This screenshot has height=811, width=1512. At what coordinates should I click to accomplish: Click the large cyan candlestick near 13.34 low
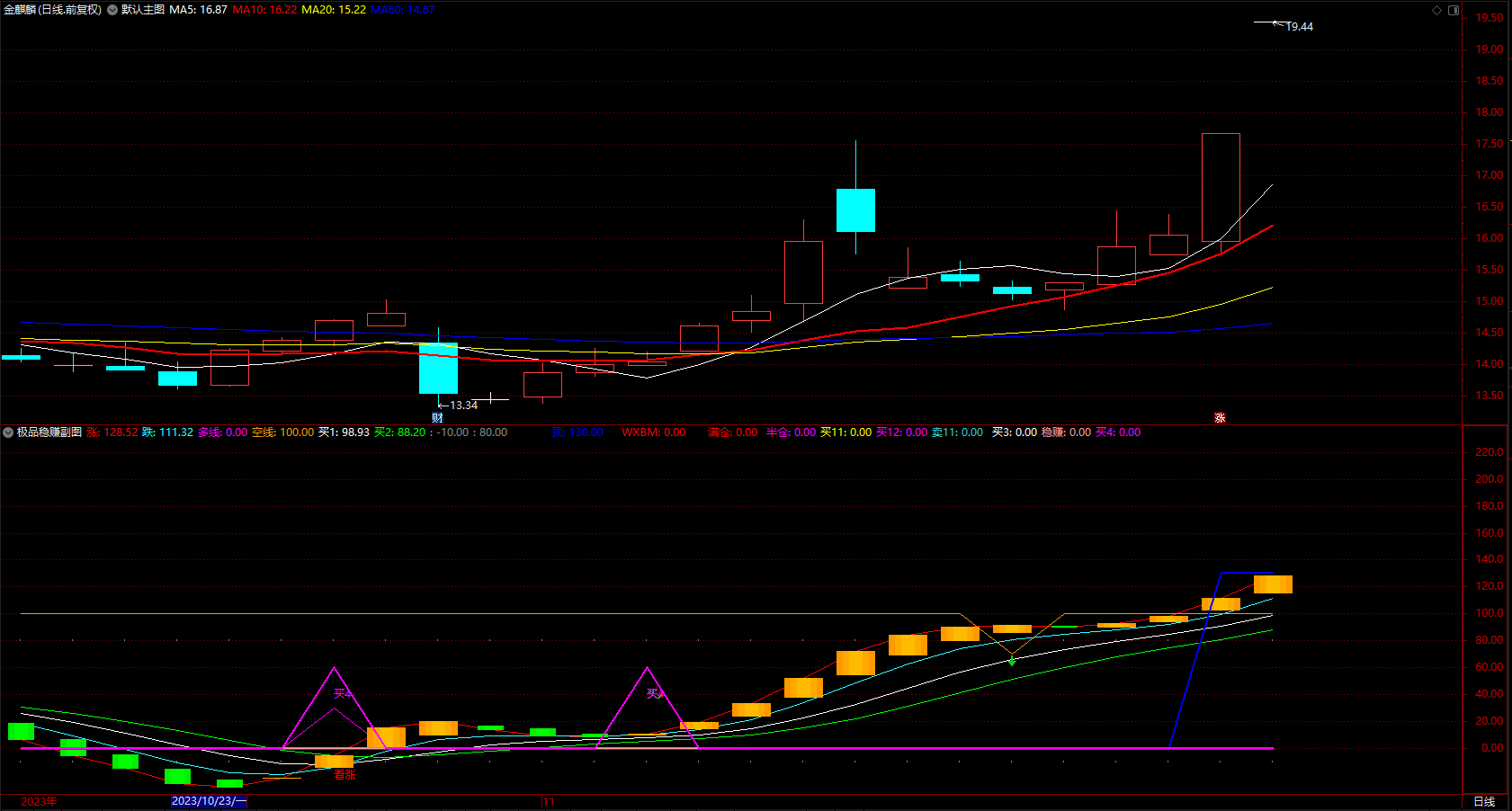(x=438, y=369)
